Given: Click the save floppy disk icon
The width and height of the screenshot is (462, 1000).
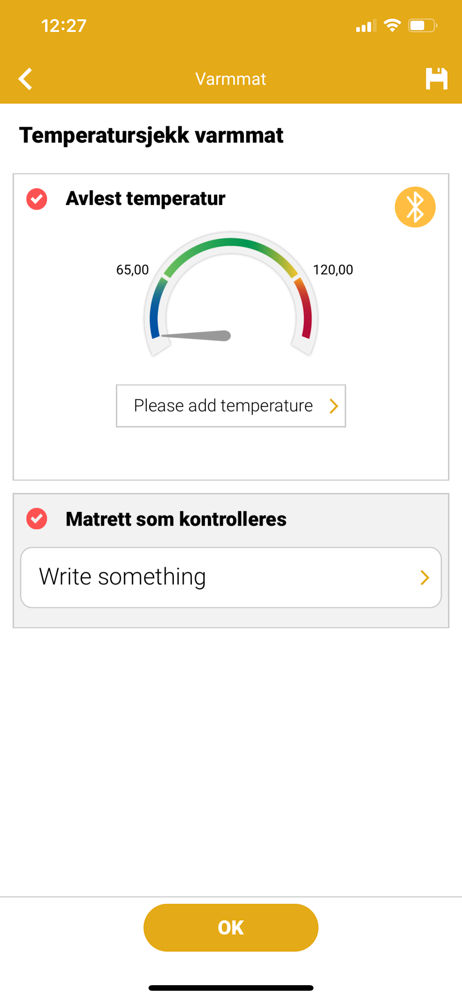Looking at the screenshot, I should point(436,79).
